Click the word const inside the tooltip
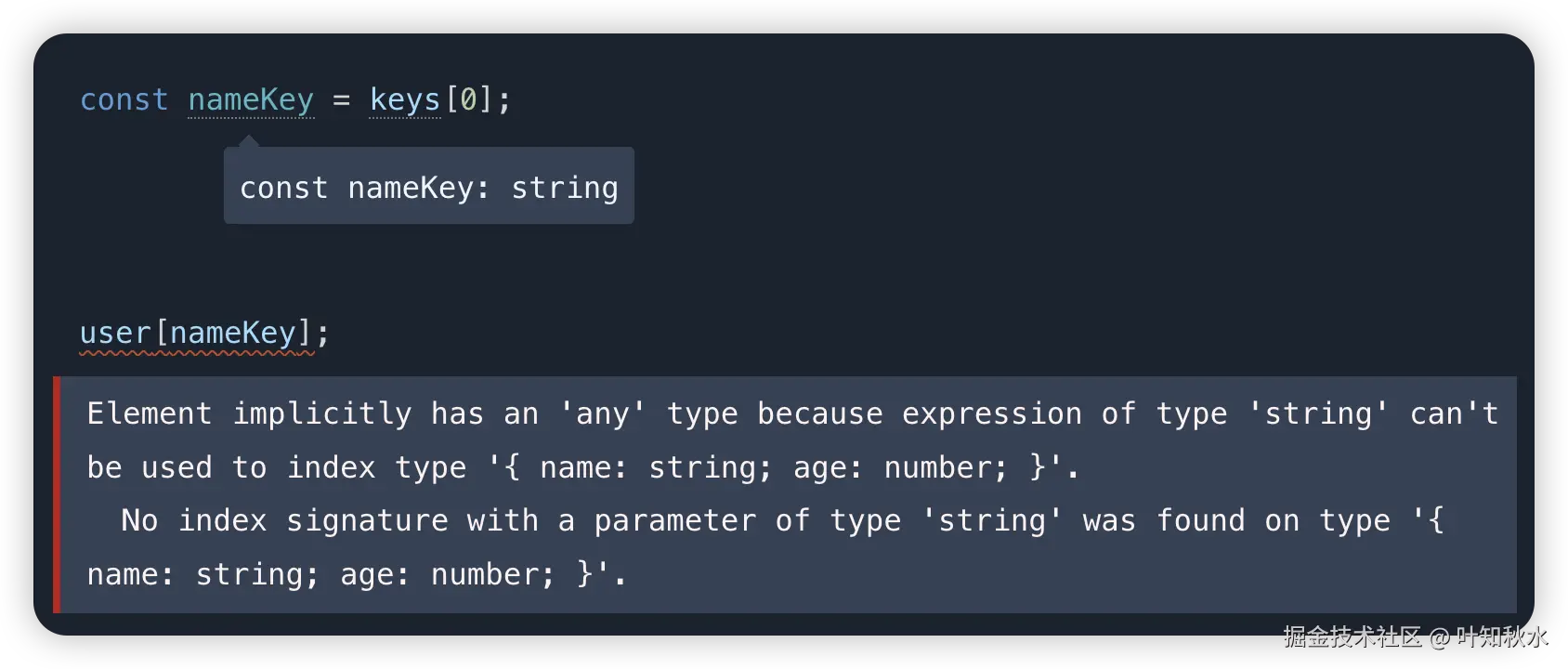 [x=283, y=188]
